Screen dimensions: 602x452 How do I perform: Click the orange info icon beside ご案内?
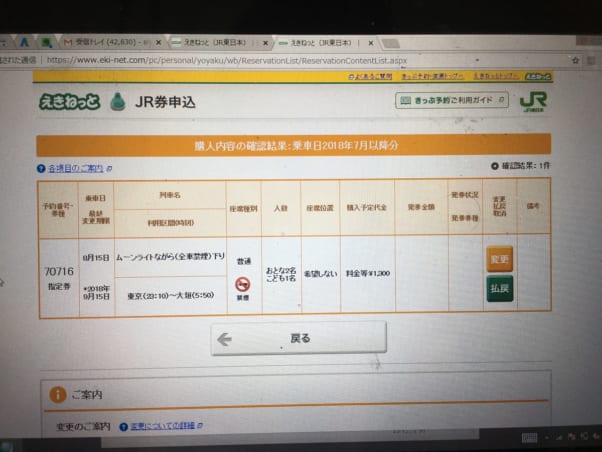(58, 394)
